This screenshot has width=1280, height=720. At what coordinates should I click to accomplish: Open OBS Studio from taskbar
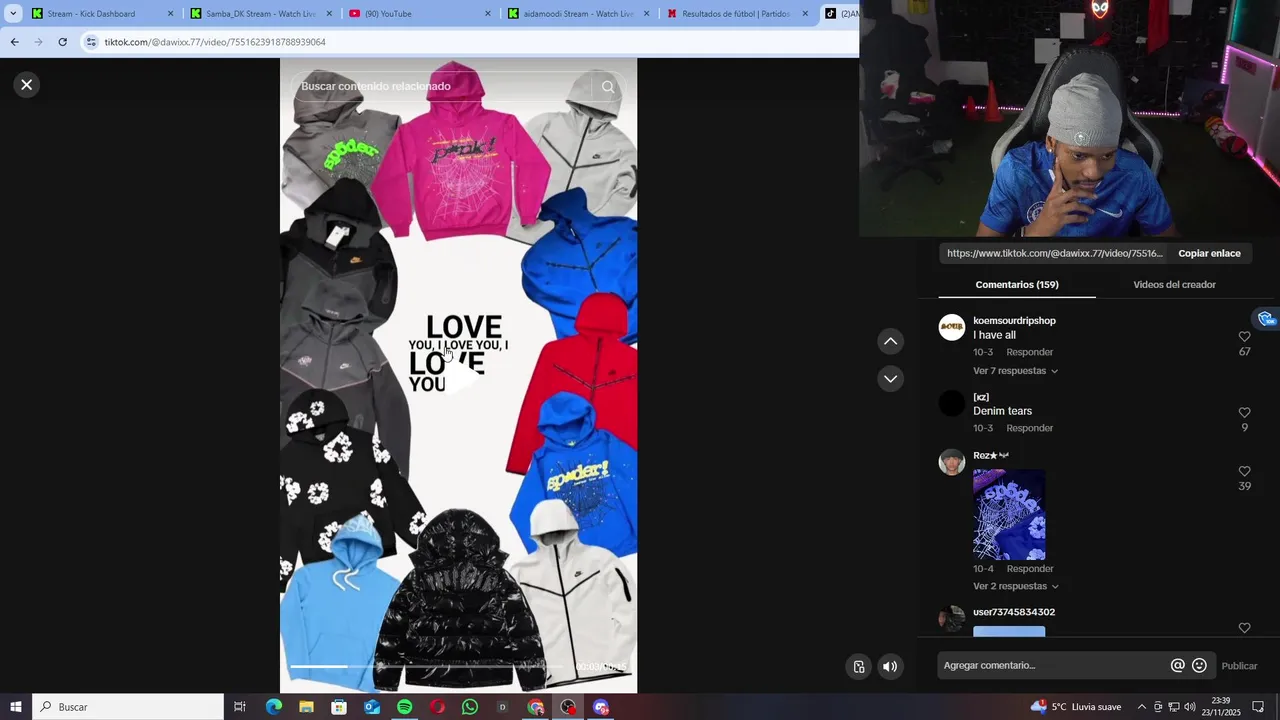[x=568, y=707]
